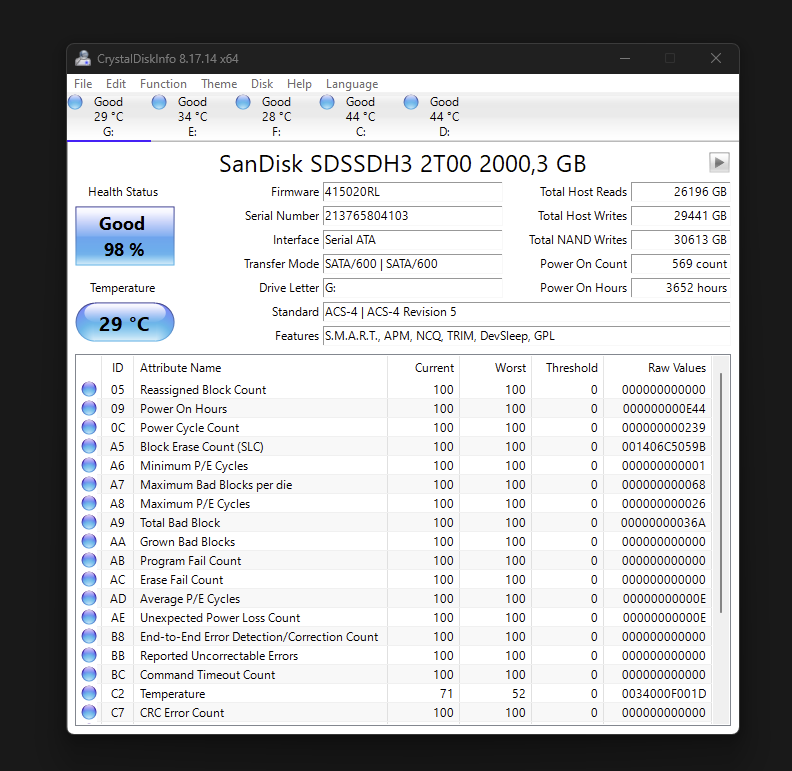792x771 pixels.
Task: Select the G: disk tab
Action: tap(109, 117)
